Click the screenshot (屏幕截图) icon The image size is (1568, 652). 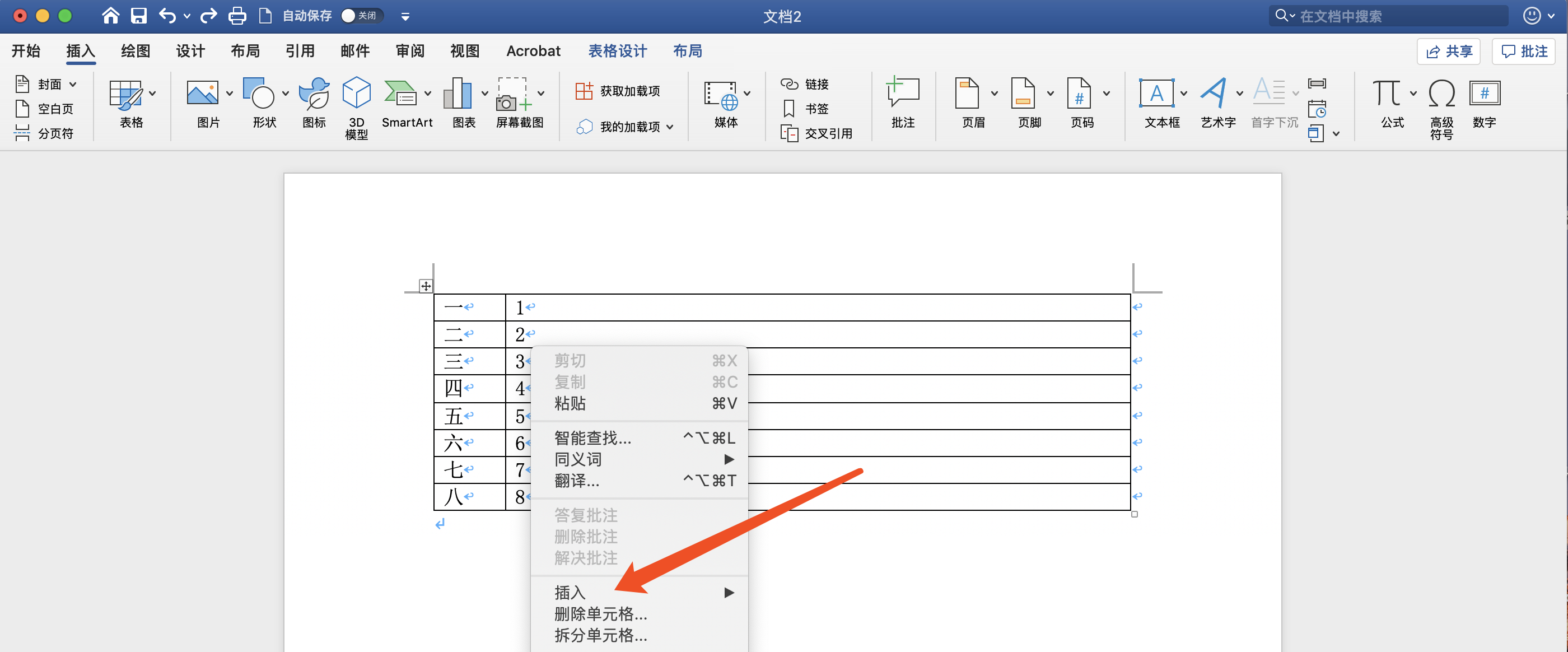pyautogui.click(x=512, y=94)
